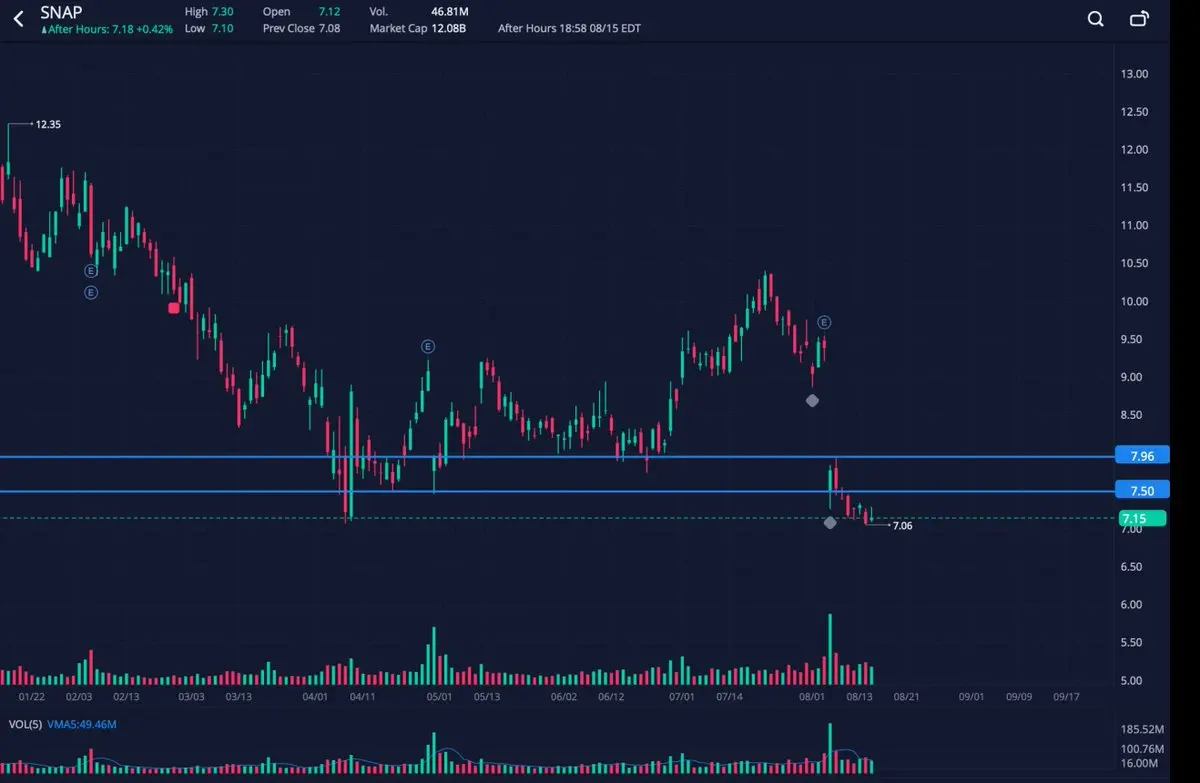1200x783 pixels.
Task: Tap the grey diamond marker below 9.00 candle
Action: click(812, 400)
